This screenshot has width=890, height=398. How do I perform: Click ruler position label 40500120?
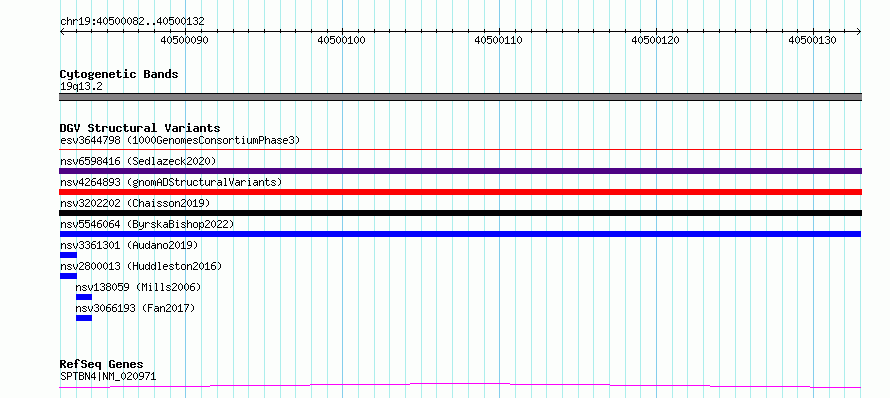pyautogui.click(x=656, y=40)
